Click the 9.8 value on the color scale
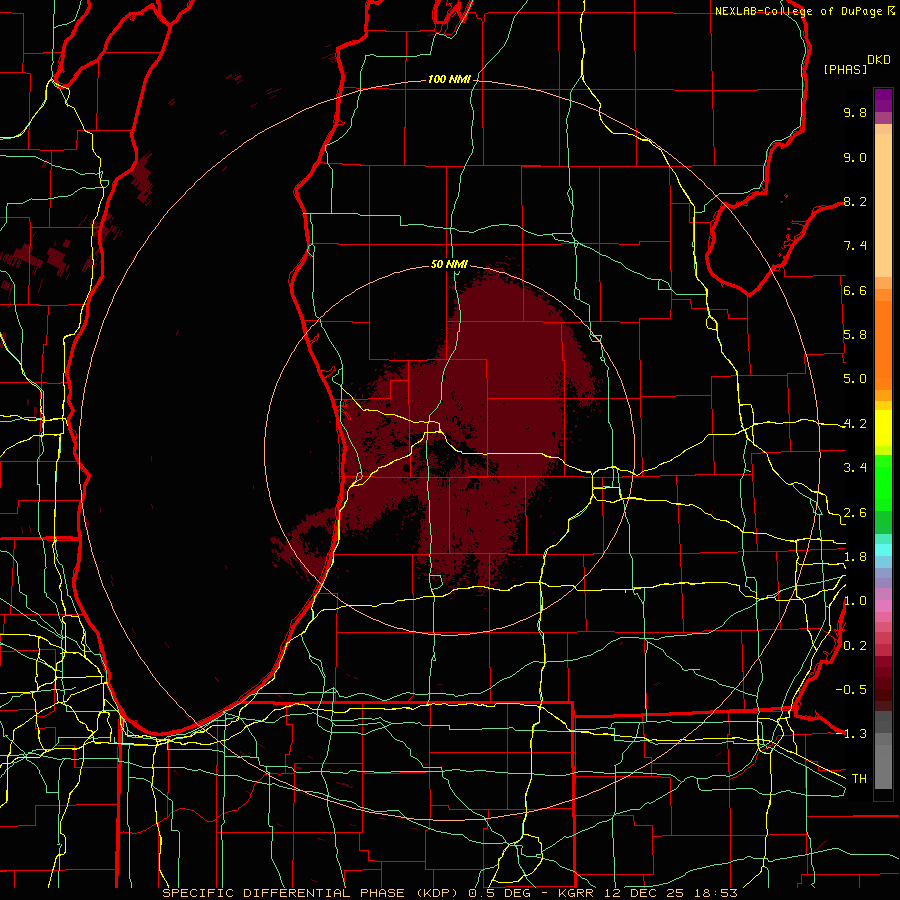Viewport: 900px width, 900px height. (855, 112)
